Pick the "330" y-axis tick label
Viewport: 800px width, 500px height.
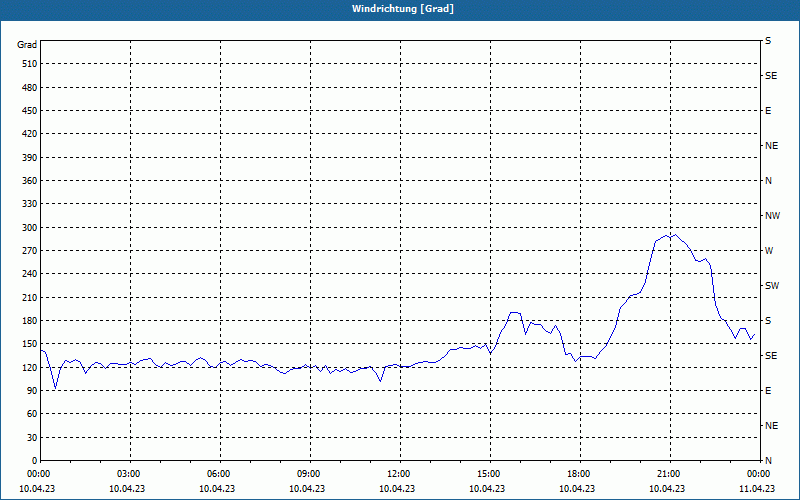coord(30,204)
